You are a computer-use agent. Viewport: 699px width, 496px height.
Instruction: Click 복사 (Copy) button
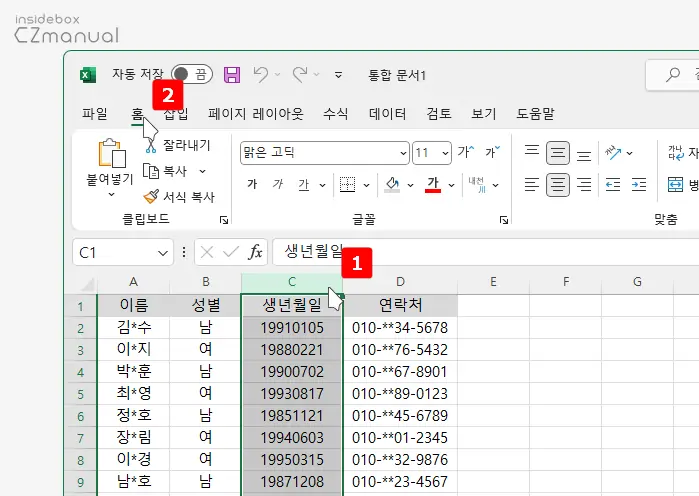tap(165, 171)
